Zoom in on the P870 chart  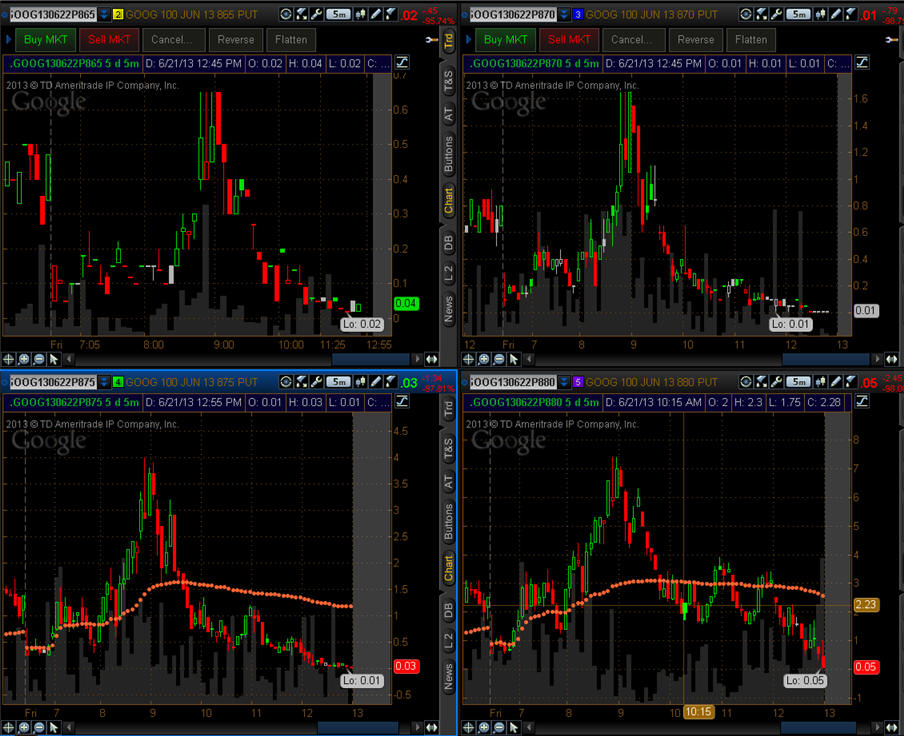(484, 359)
